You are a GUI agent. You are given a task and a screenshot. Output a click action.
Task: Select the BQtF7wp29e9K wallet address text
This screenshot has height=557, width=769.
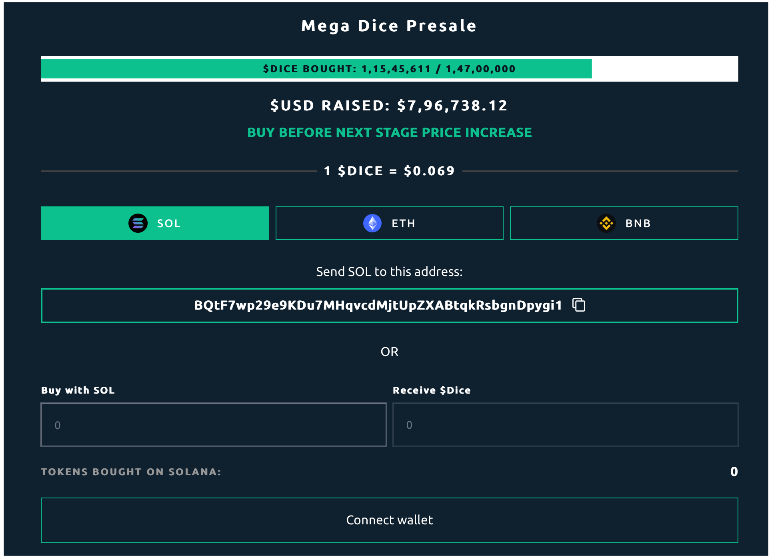point(378,305)
